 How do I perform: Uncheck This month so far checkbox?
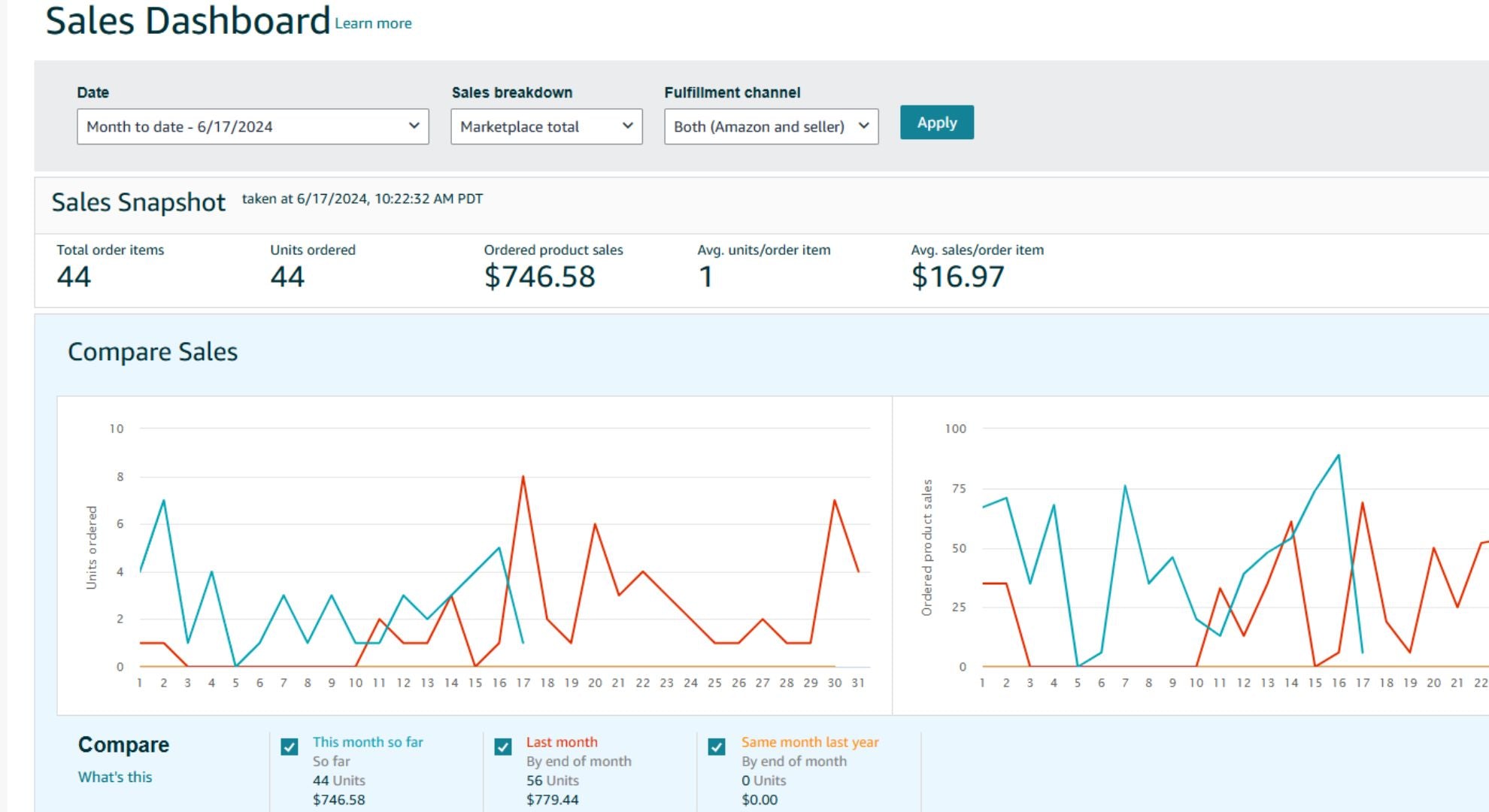(290, 747)
